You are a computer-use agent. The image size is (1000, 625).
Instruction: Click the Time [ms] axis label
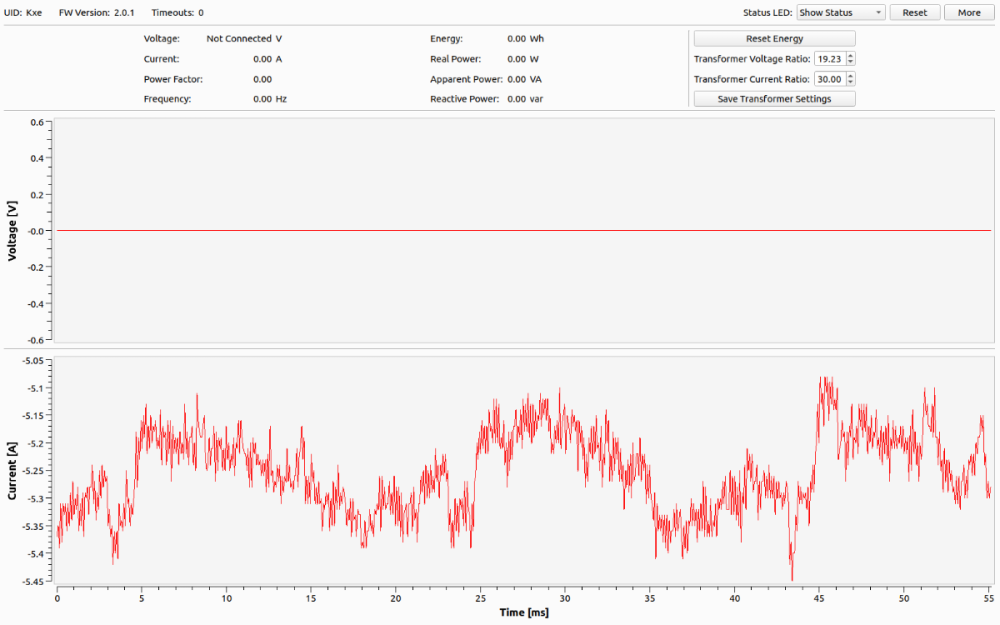pyautogui.click(x=526, y=611)
